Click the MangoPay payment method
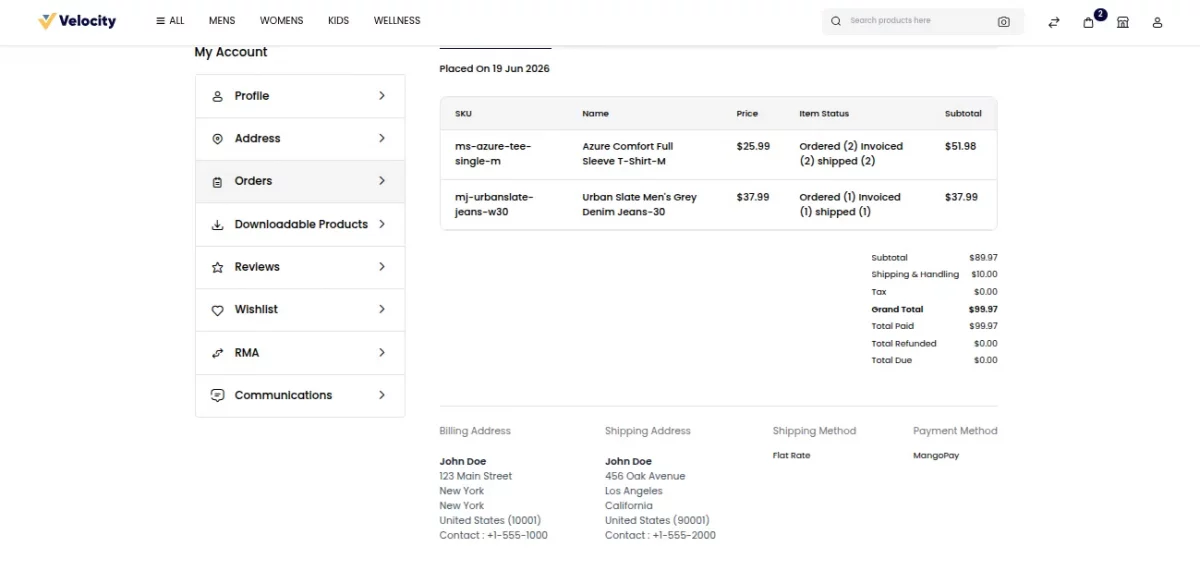Image resolution: width=1200 pixels, height=571 pixels. click(936, 456)
